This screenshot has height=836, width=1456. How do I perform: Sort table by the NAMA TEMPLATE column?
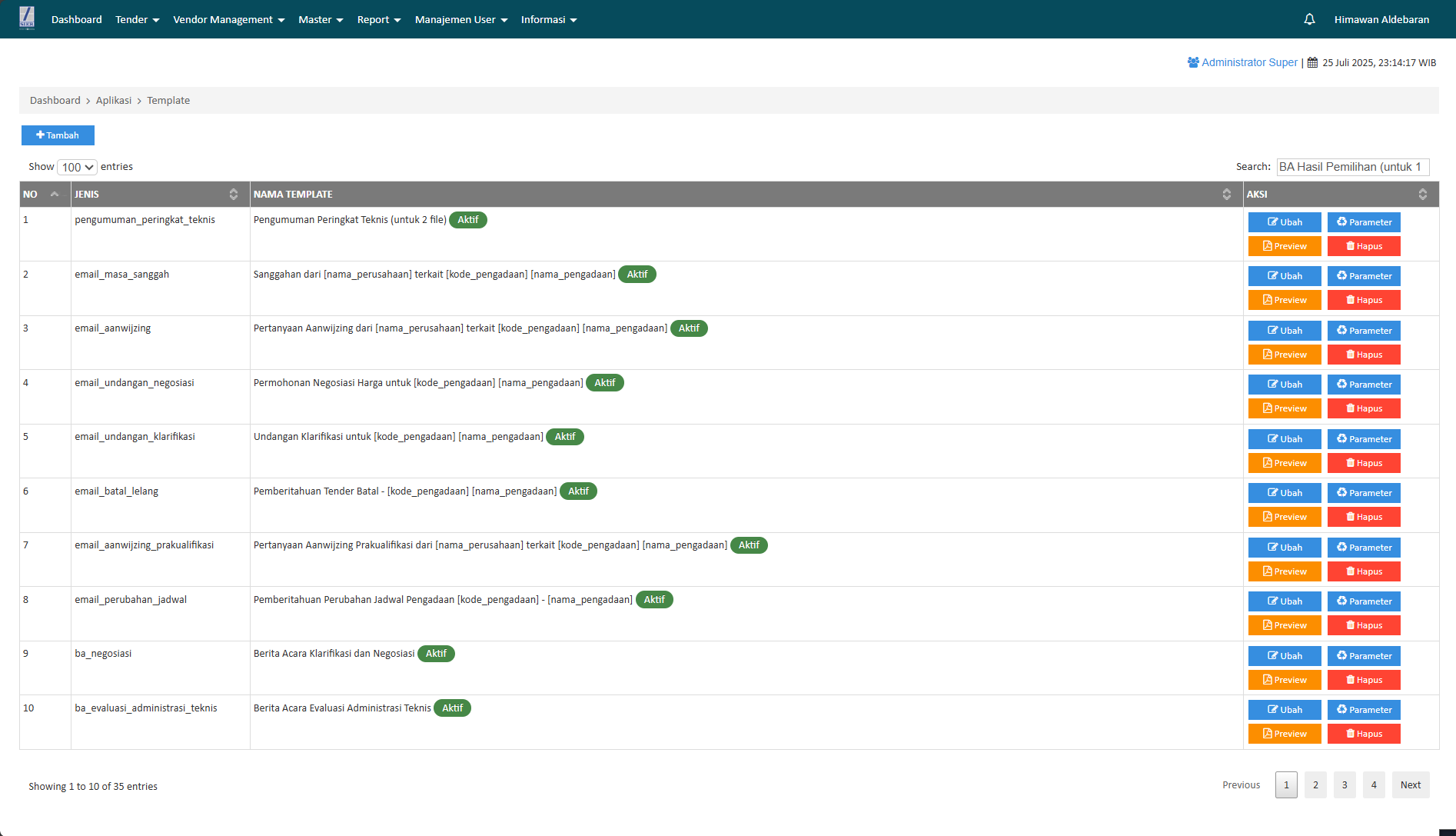click(746, 195)
